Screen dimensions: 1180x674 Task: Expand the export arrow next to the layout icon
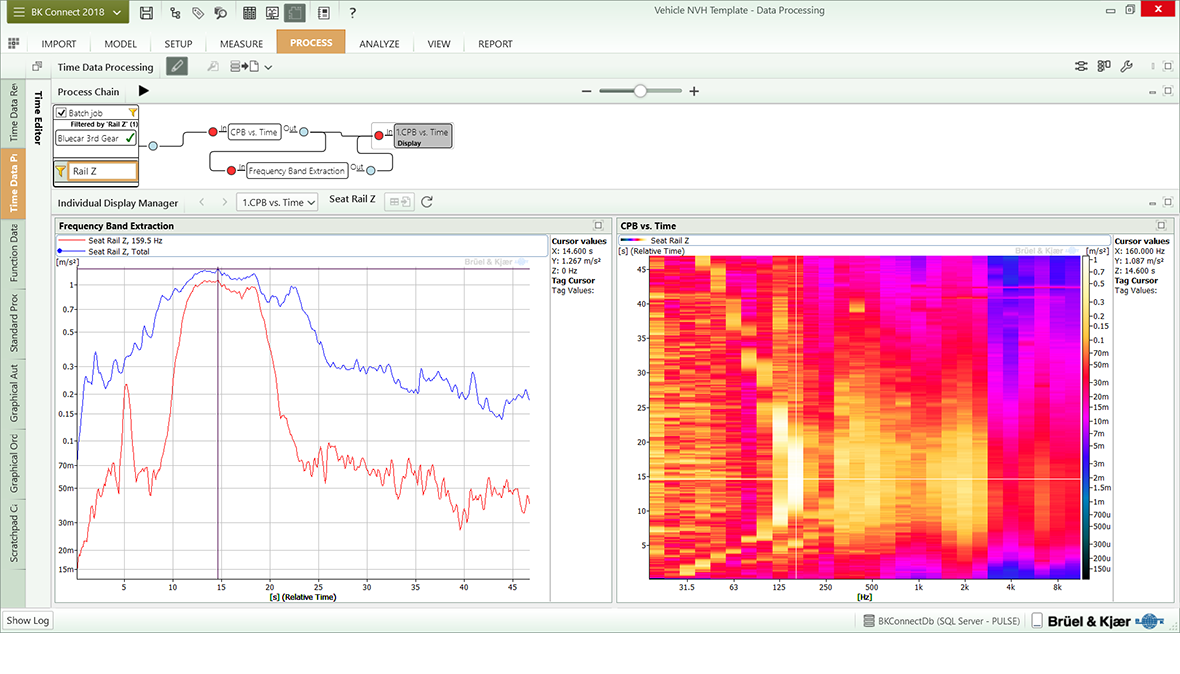(269, 67)
